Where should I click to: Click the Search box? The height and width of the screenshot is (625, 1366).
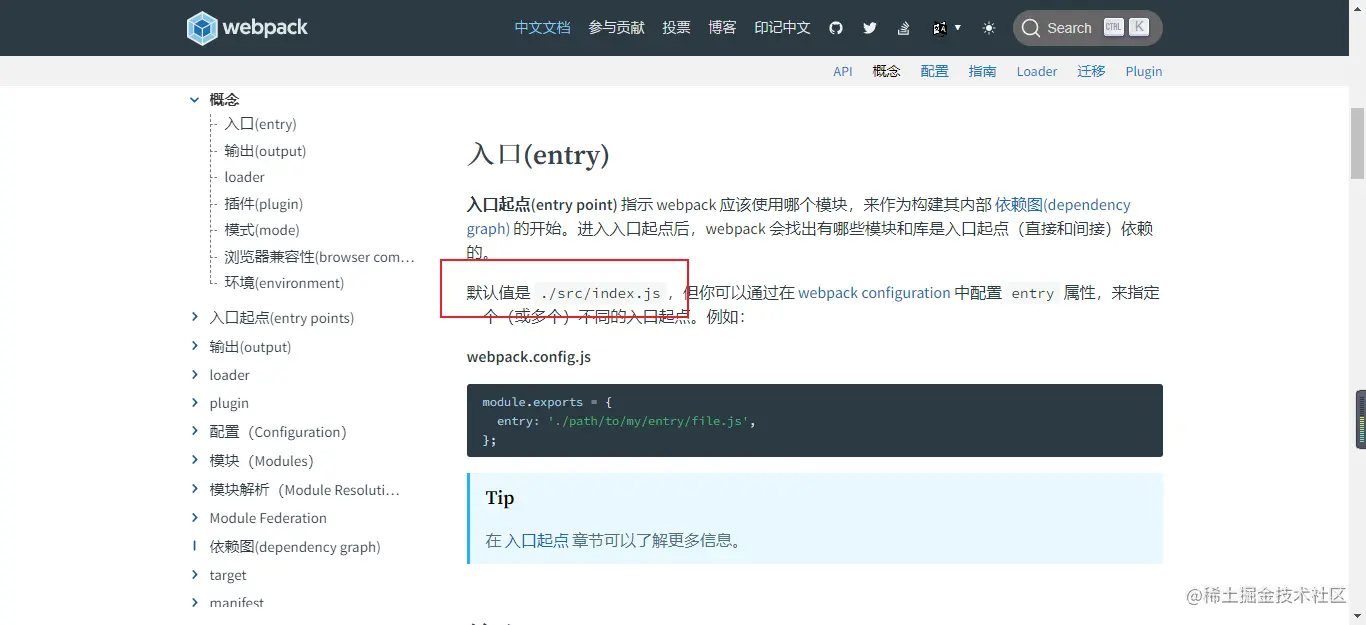pos(1087,28)
